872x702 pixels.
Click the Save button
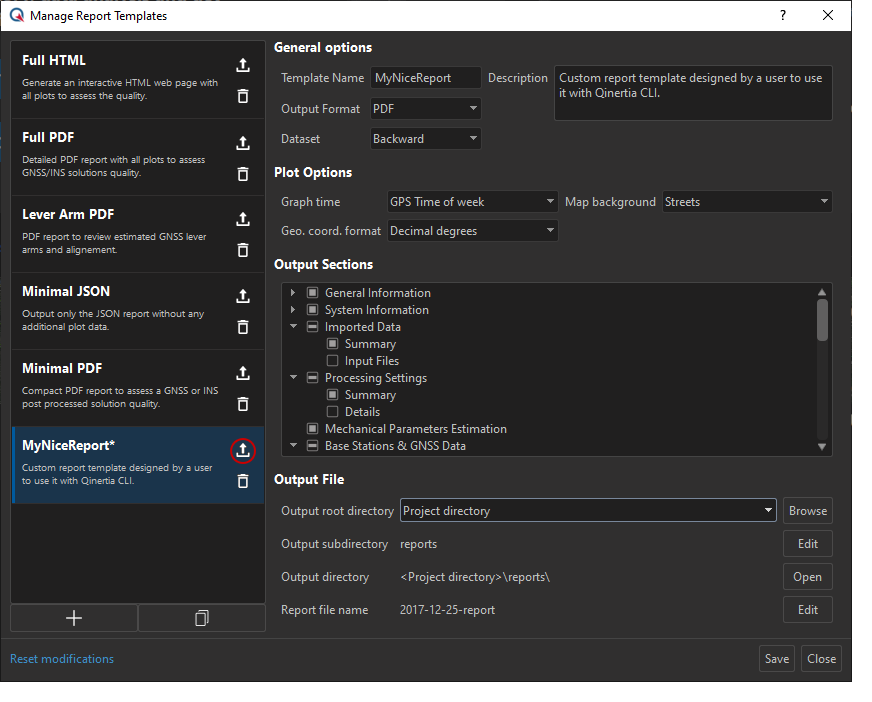(x=776, y=658)
